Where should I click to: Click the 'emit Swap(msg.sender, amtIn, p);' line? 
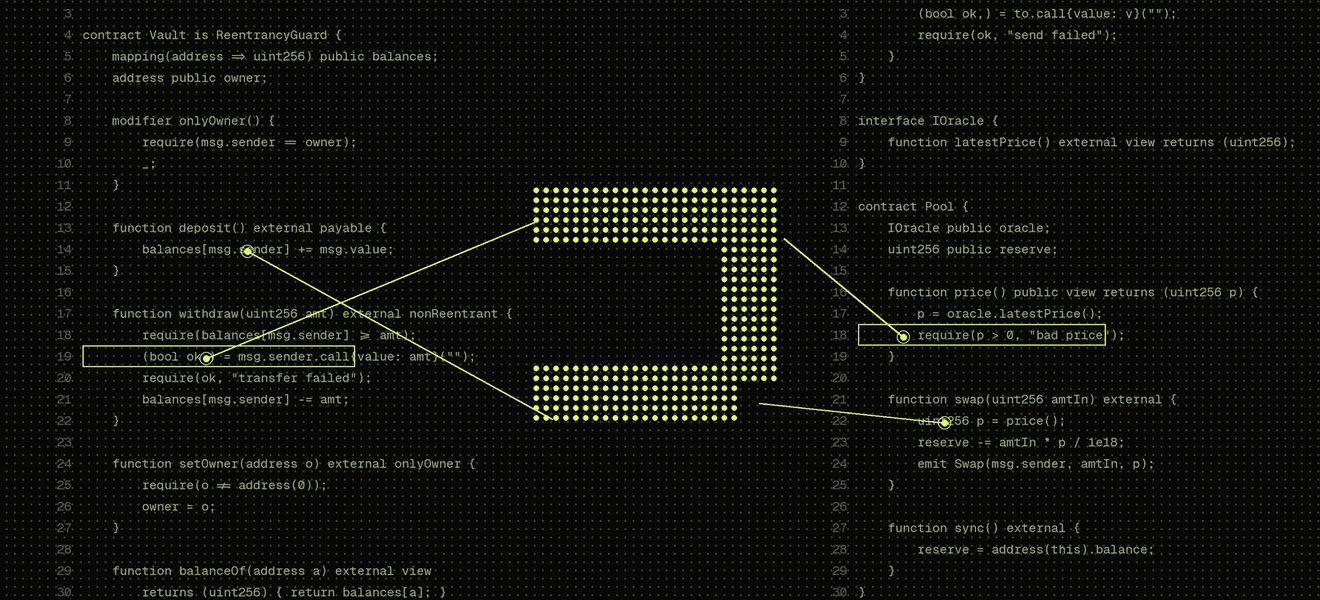[x=1036, y=464]
